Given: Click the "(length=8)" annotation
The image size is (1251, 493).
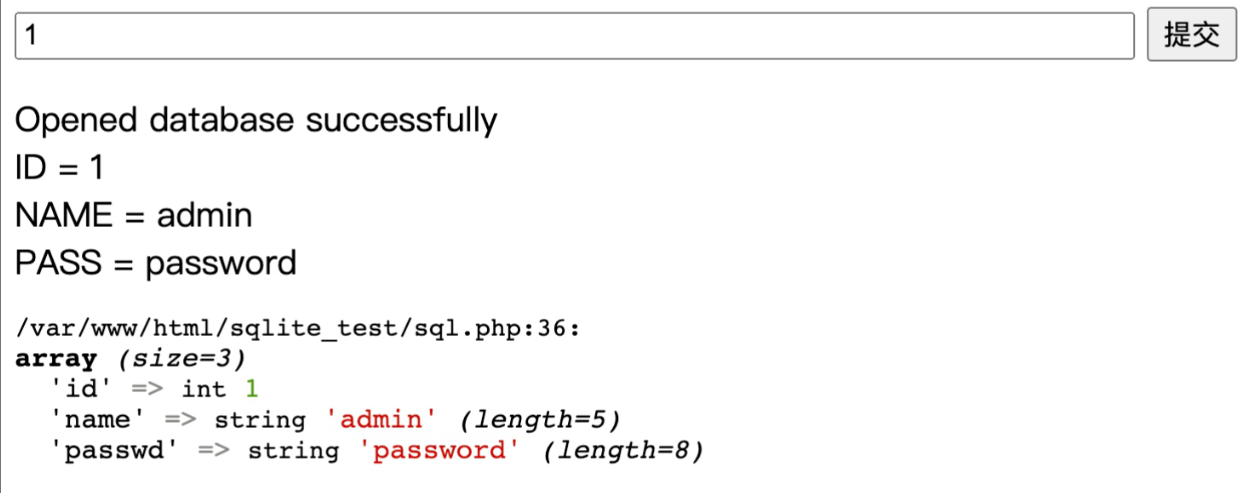Looking at the screenshot, I should [622, 450].
